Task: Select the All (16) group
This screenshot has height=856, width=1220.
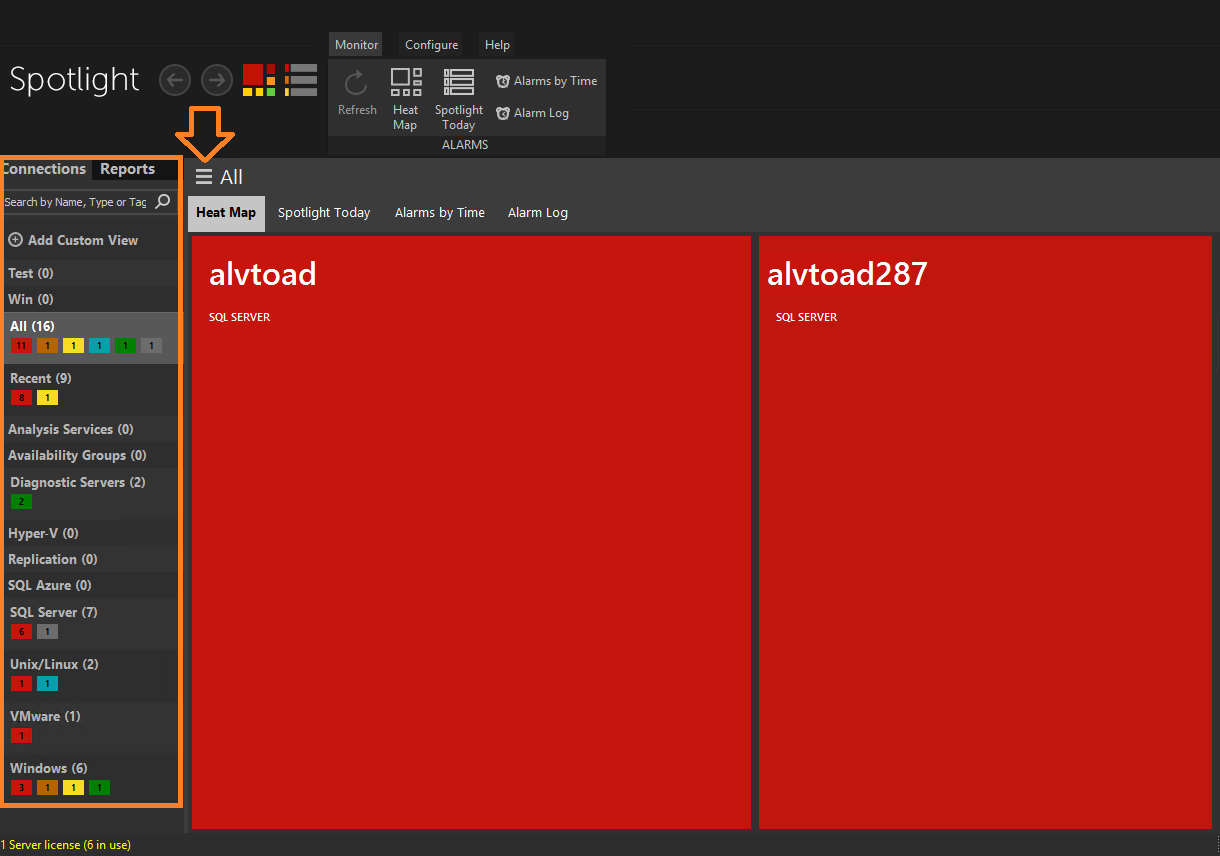Action: point(92,338)
